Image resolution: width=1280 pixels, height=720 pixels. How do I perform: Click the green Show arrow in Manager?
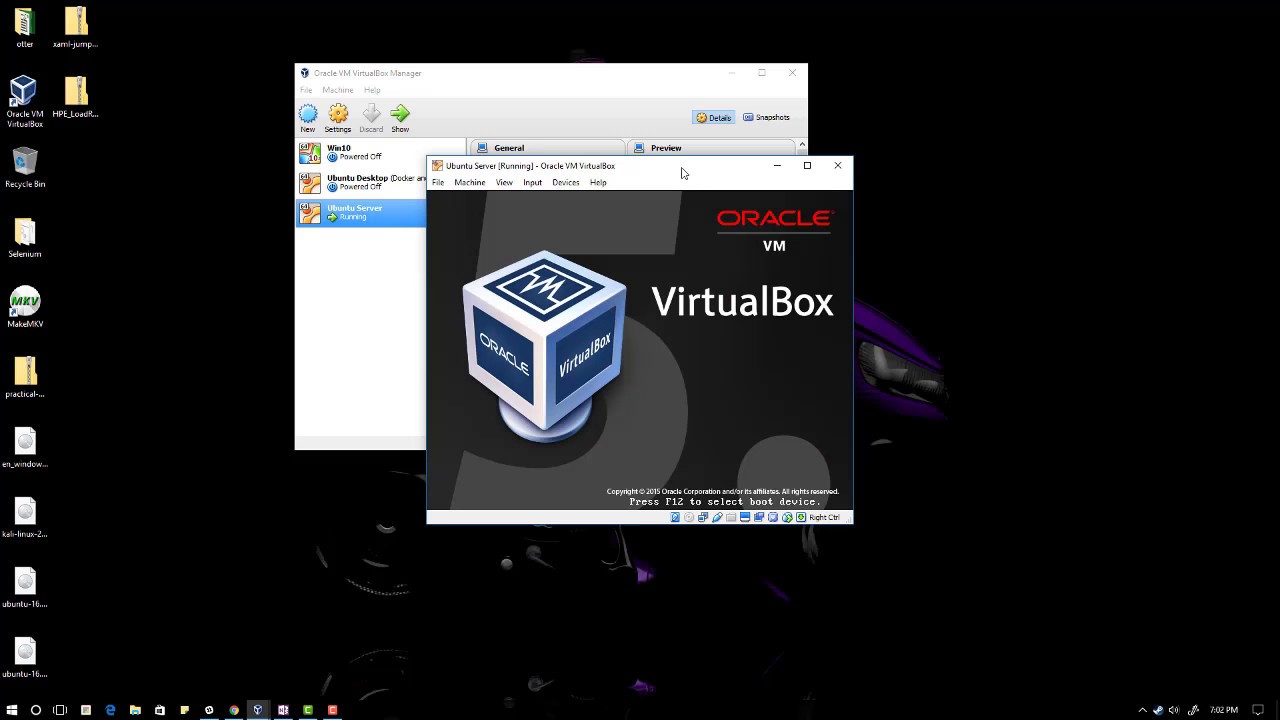pyautogui.click(x=400, y=118)
